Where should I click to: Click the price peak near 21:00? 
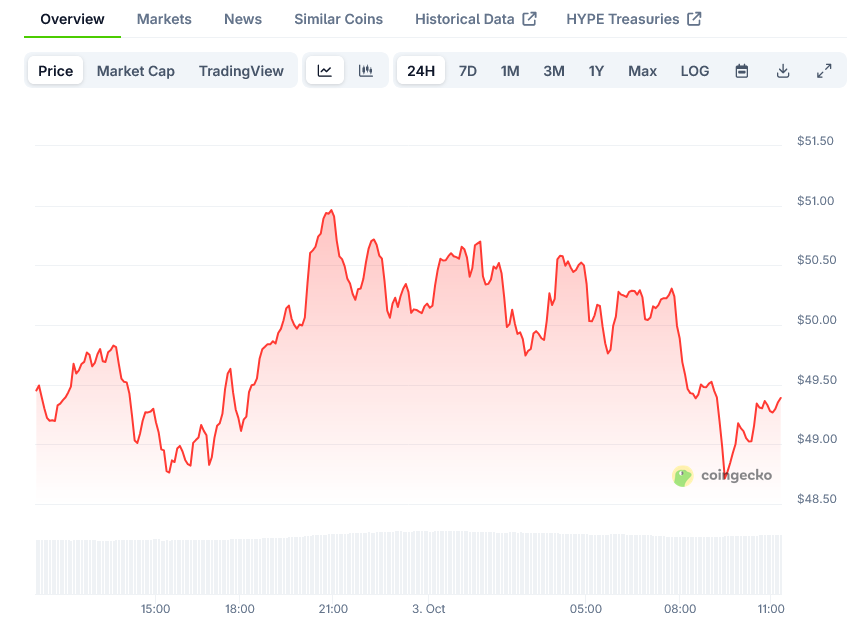[330, 211]
